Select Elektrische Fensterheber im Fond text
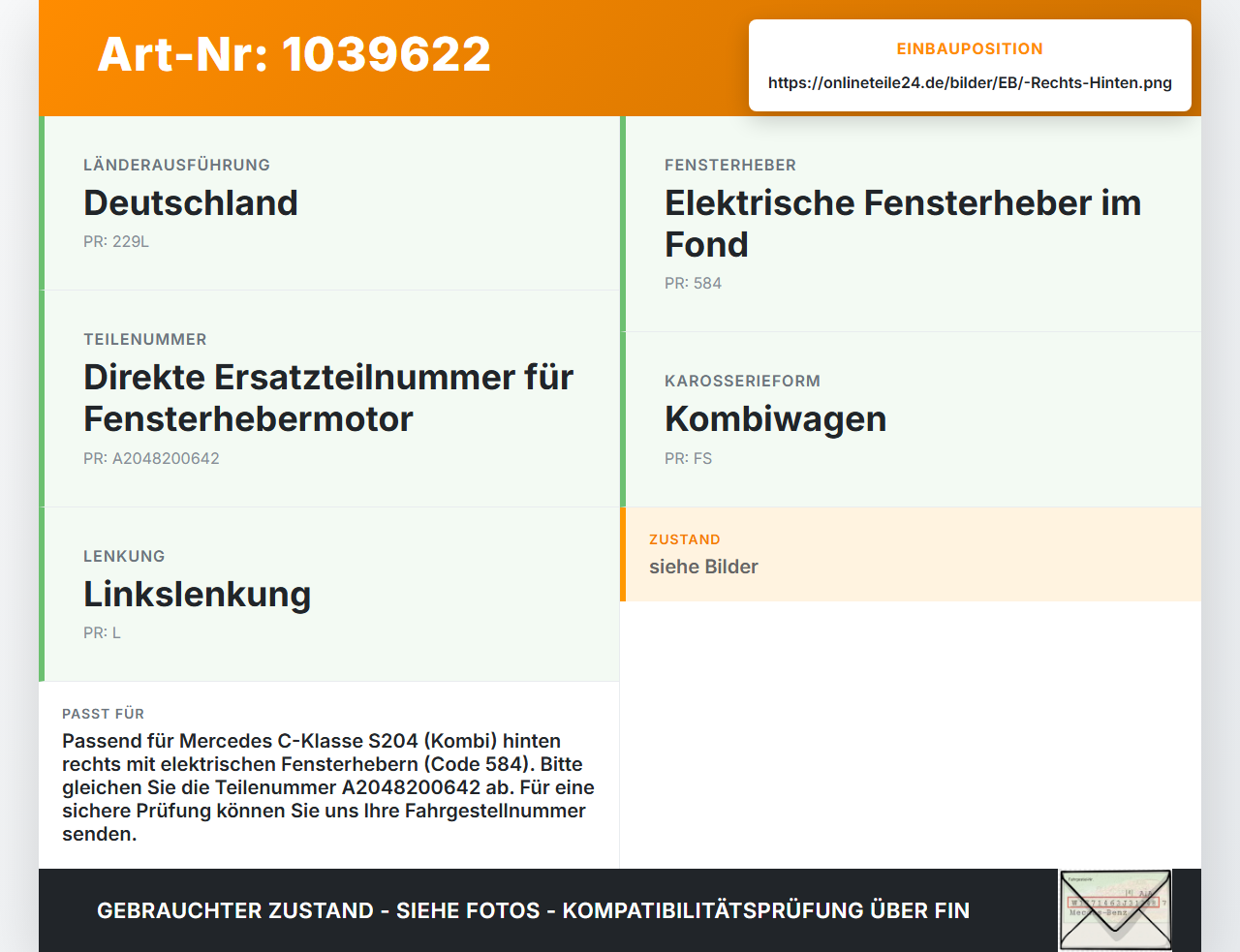1240x952 pixels. pyautogui.click(x=903, y=224)
